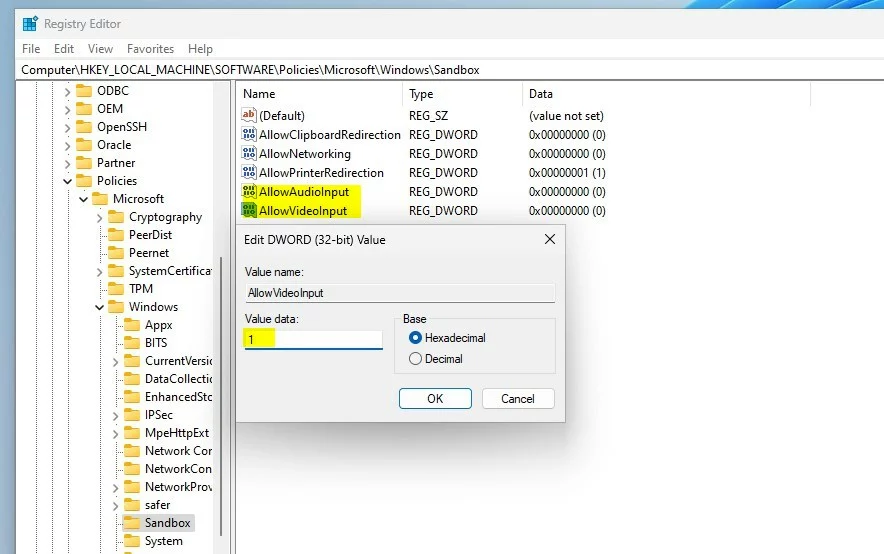The width and height of the screenshot is (884, 554).
Task: Select the AllowPrinterRedirection value name
Action: pyautogui.click(x=321, y=173)
